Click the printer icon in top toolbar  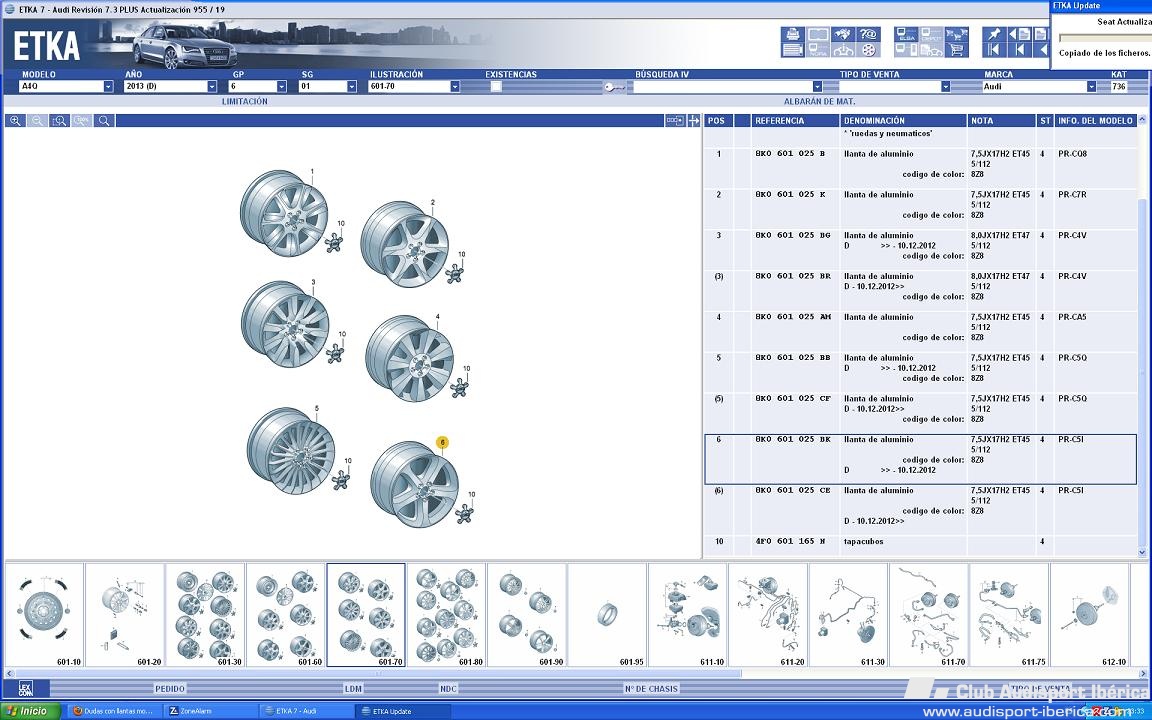click(793, 34)
